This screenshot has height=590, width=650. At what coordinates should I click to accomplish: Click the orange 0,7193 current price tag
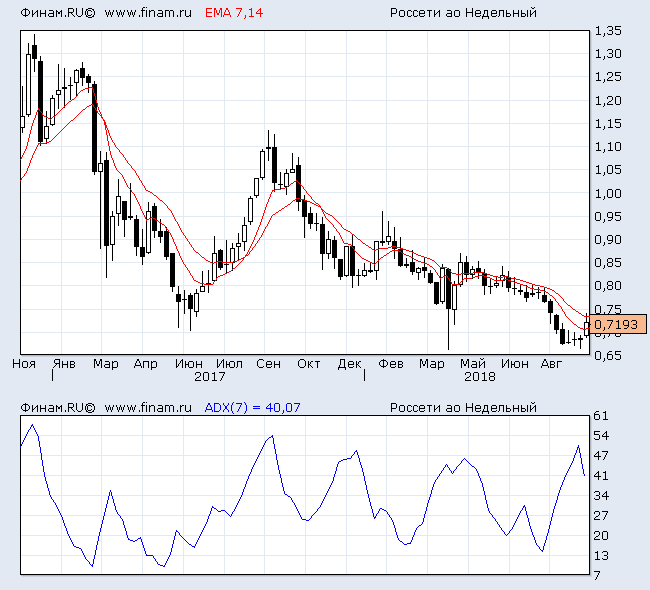pos(616,324)
